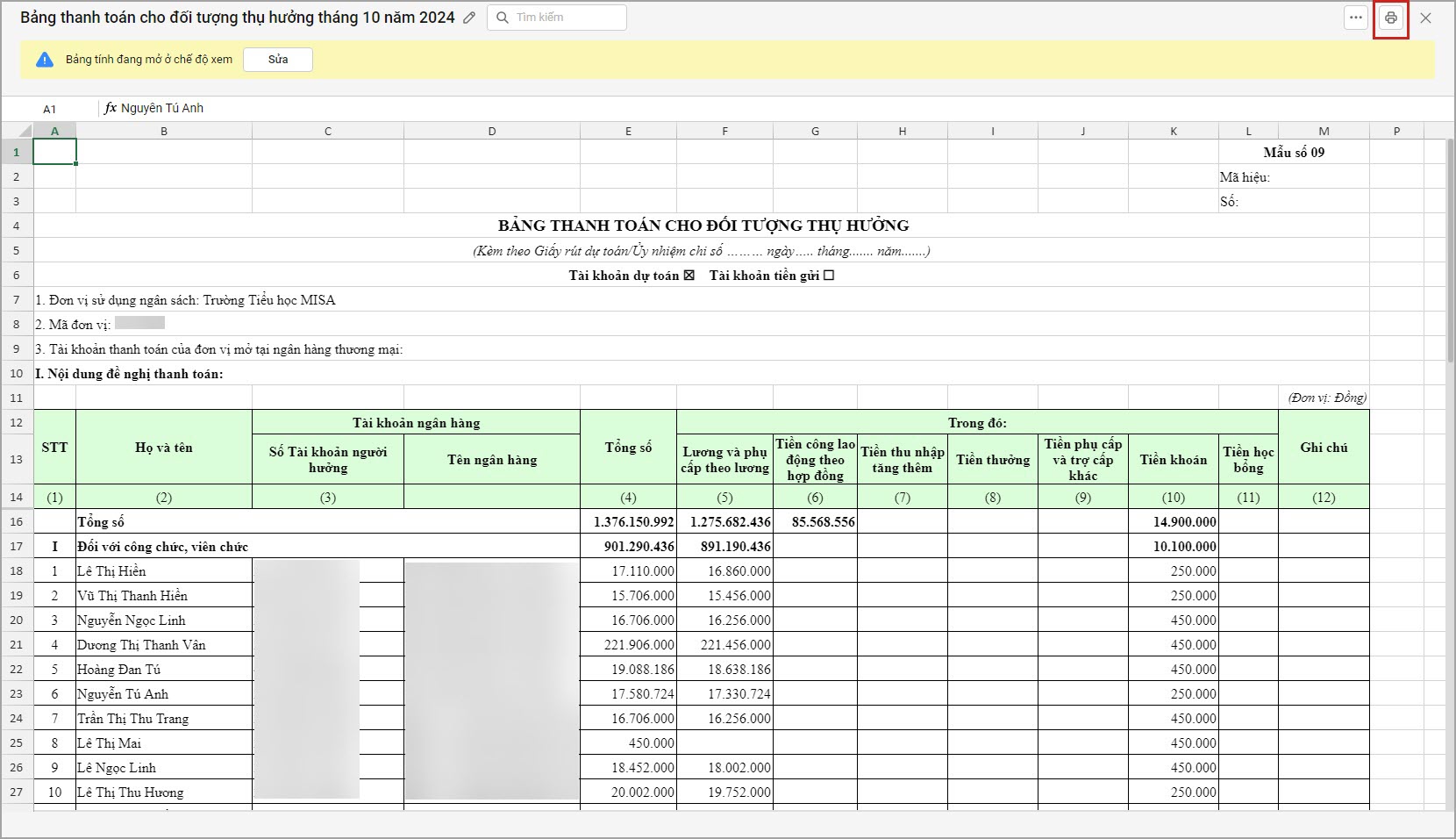1456x839 pixels.
Task: Click the pencil icon to rename title
Action: tap(469, 18)
